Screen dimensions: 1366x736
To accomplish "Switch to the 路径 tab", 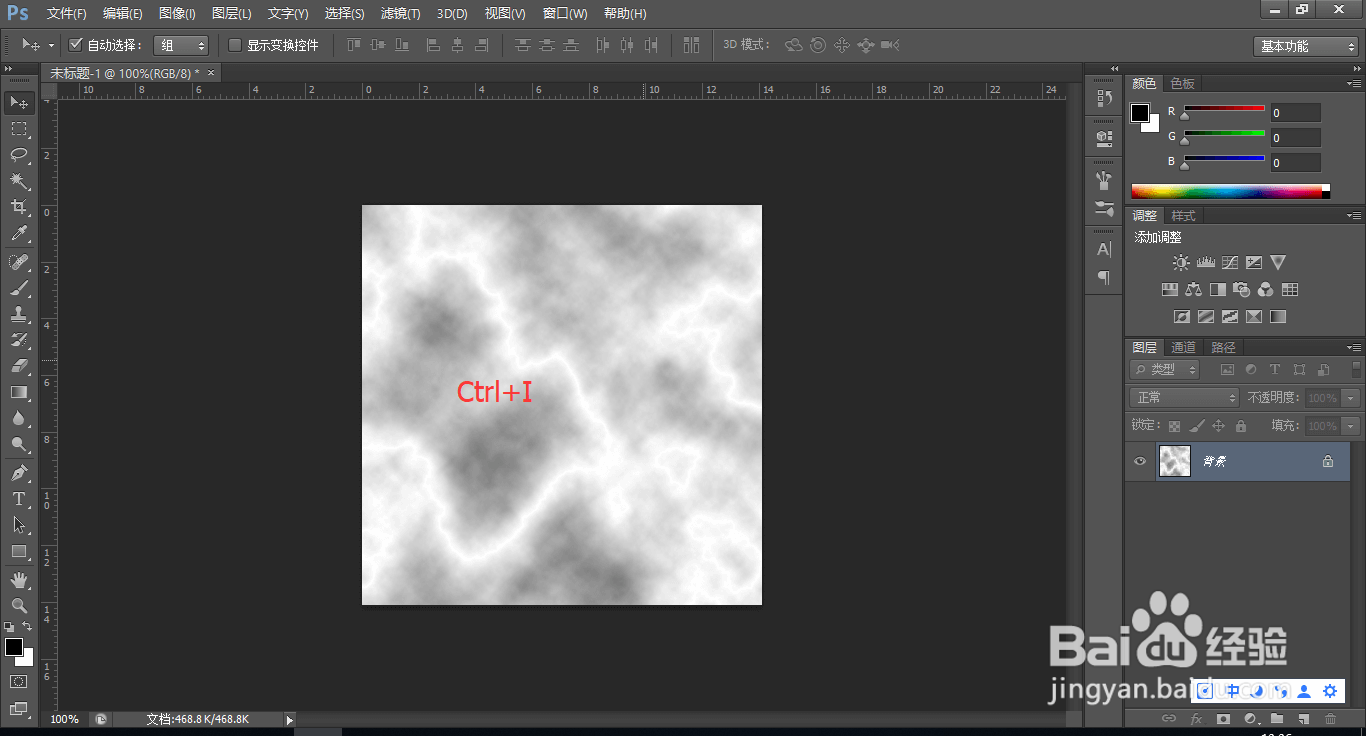I will (x=1223, y=348).
